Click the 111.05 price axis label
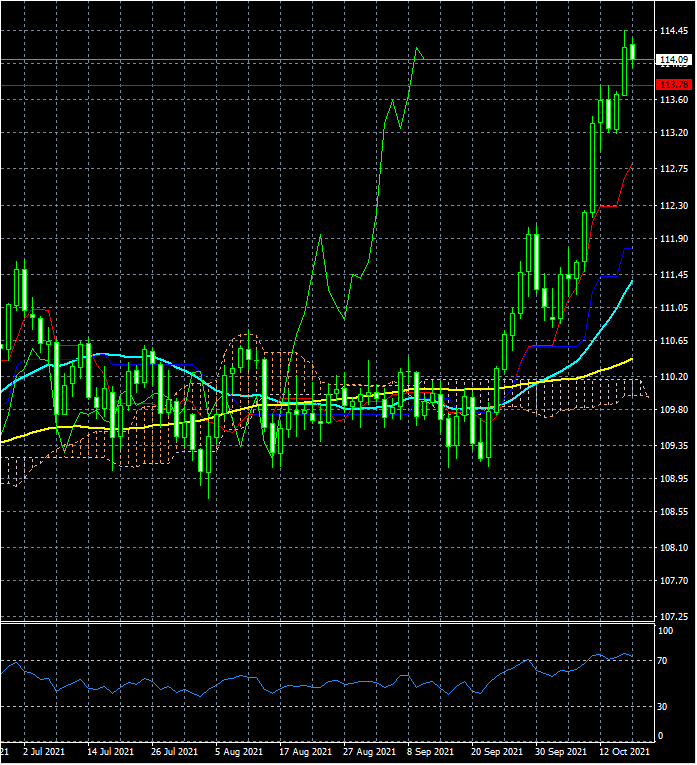This screenshot has height=765, width=697. tap(674, 308)
